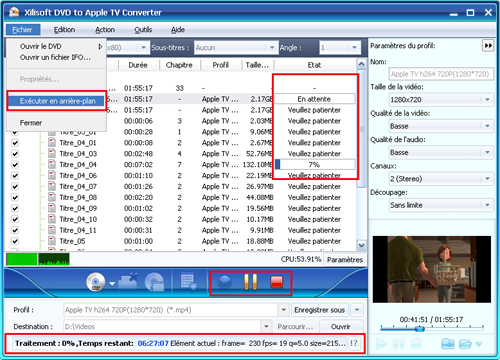Screen dimensions: 500x360
Task: Click the Parcourir button
Action: (x=295, y=327)
